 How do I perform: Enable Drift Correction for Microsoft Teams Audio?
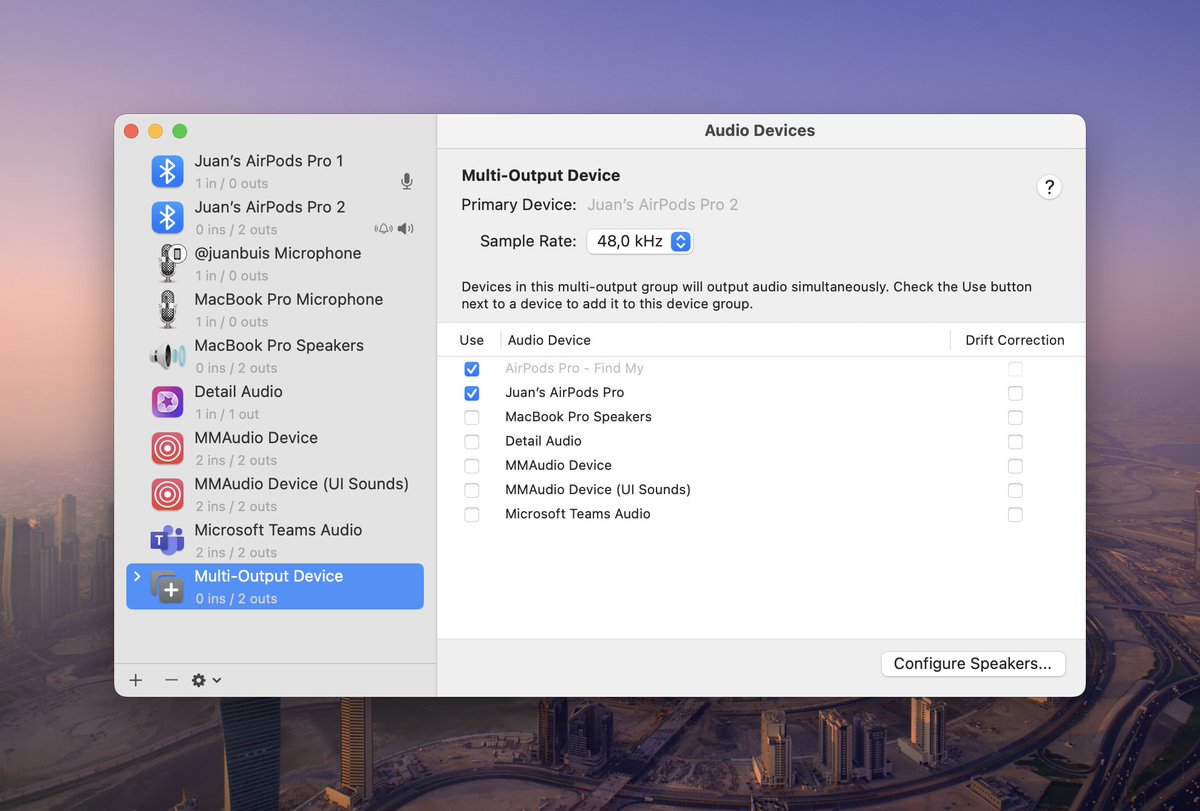(x=1015, y=514)
